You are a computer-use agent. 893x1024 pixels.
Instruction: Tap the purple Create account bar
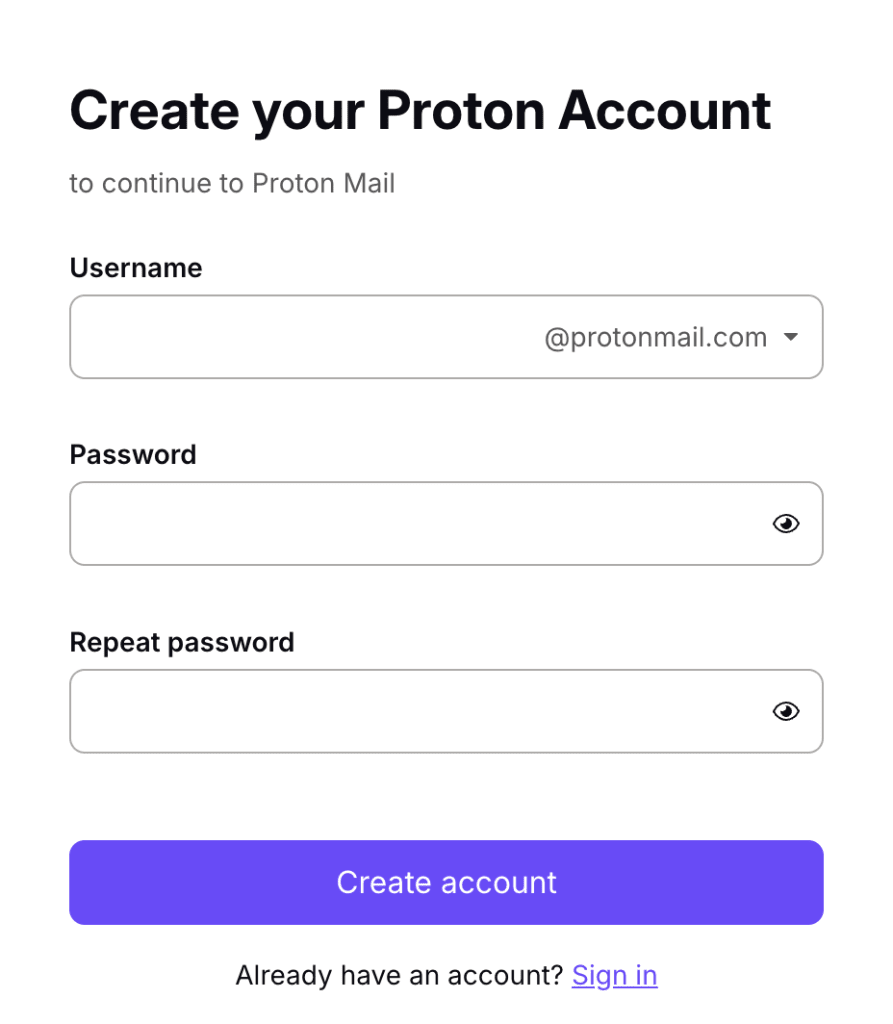[446, 882]
